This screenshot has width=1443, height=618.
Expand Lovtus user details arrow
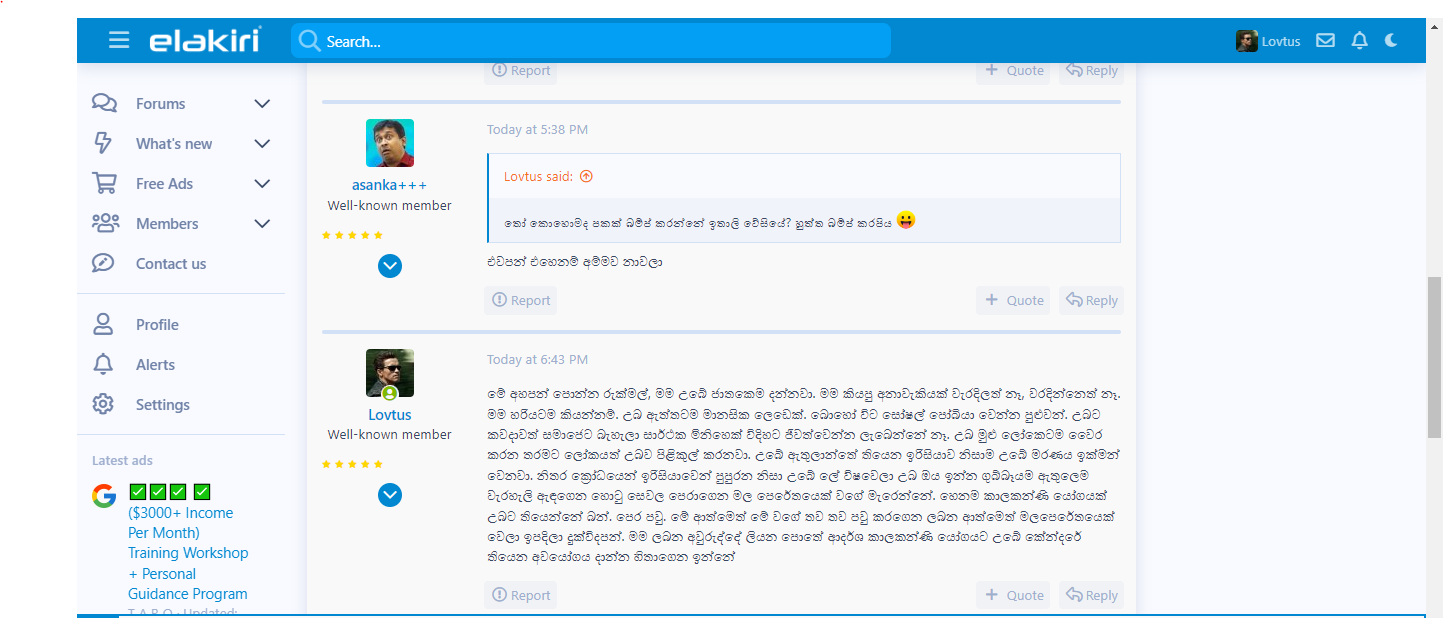pos(390,495)
